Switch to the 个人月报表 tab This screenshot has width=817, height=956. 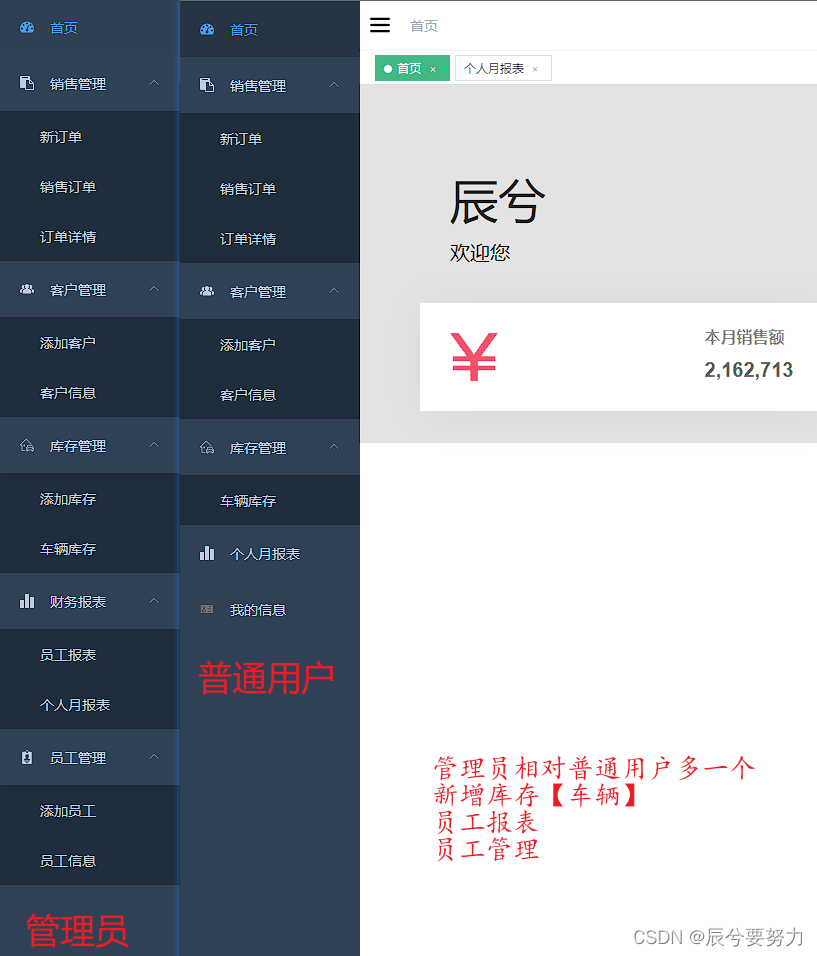(497, 68)
